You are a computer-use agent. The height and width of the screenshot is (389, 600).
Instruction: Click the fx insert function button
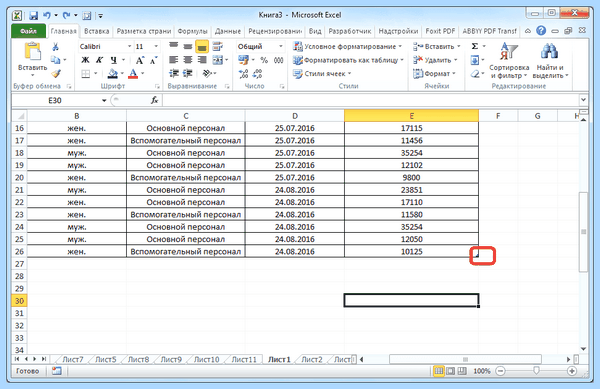click(155, 100)
